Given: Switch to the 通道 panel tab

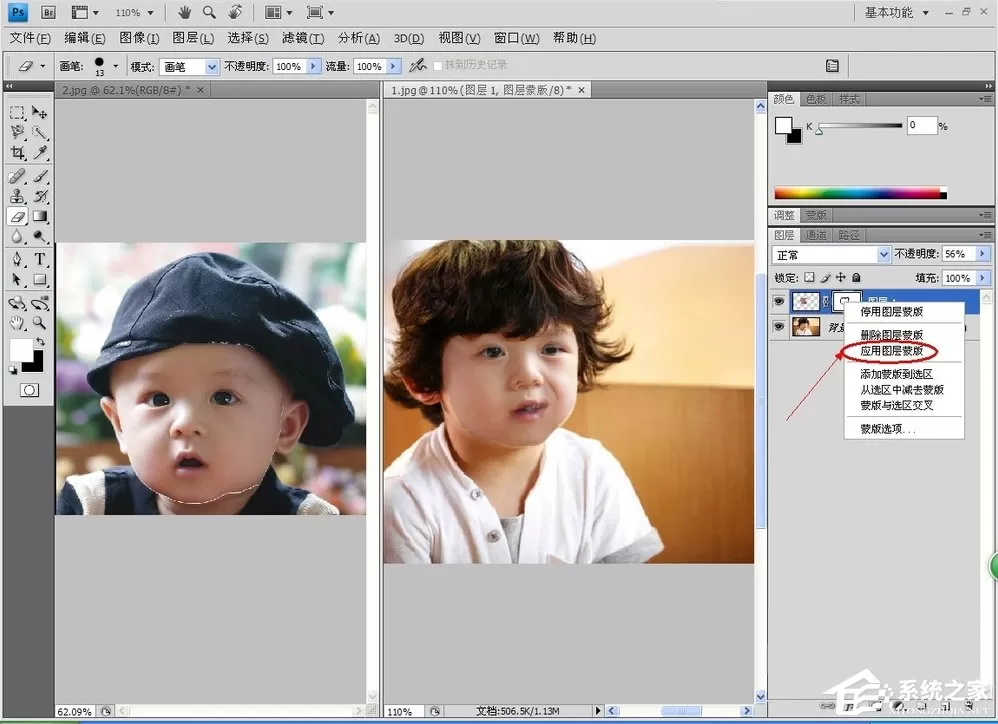Looking at the screenshot, I should click(816, 235).
